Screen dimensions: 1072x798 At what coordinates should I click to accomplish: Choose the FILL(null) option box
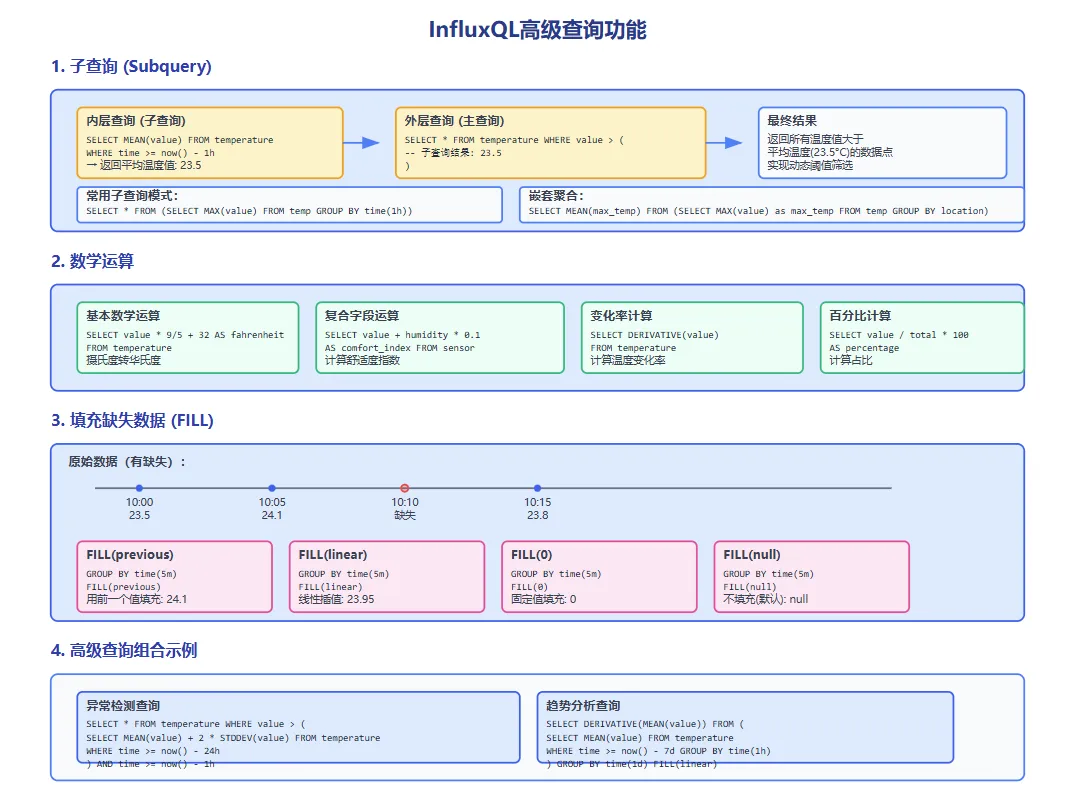[x=811, y=577]
